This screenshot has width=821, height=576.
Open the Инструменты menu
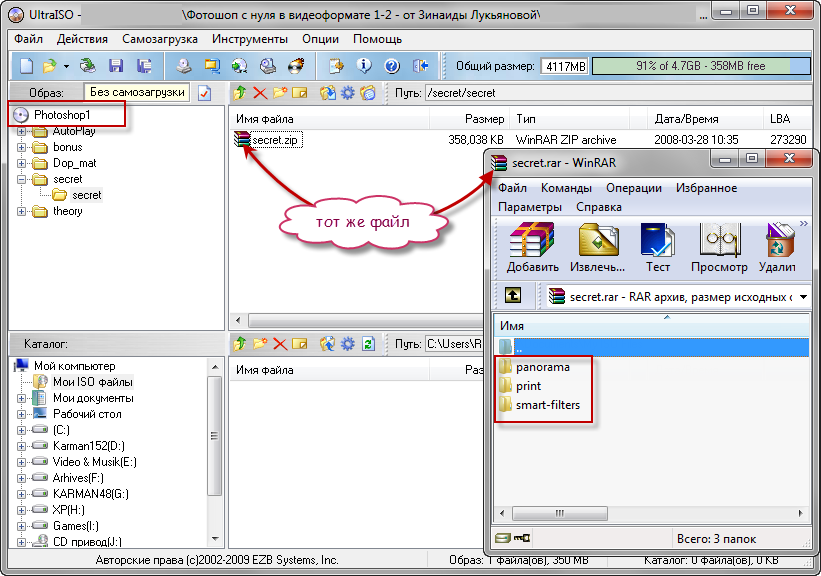point(250,39)
